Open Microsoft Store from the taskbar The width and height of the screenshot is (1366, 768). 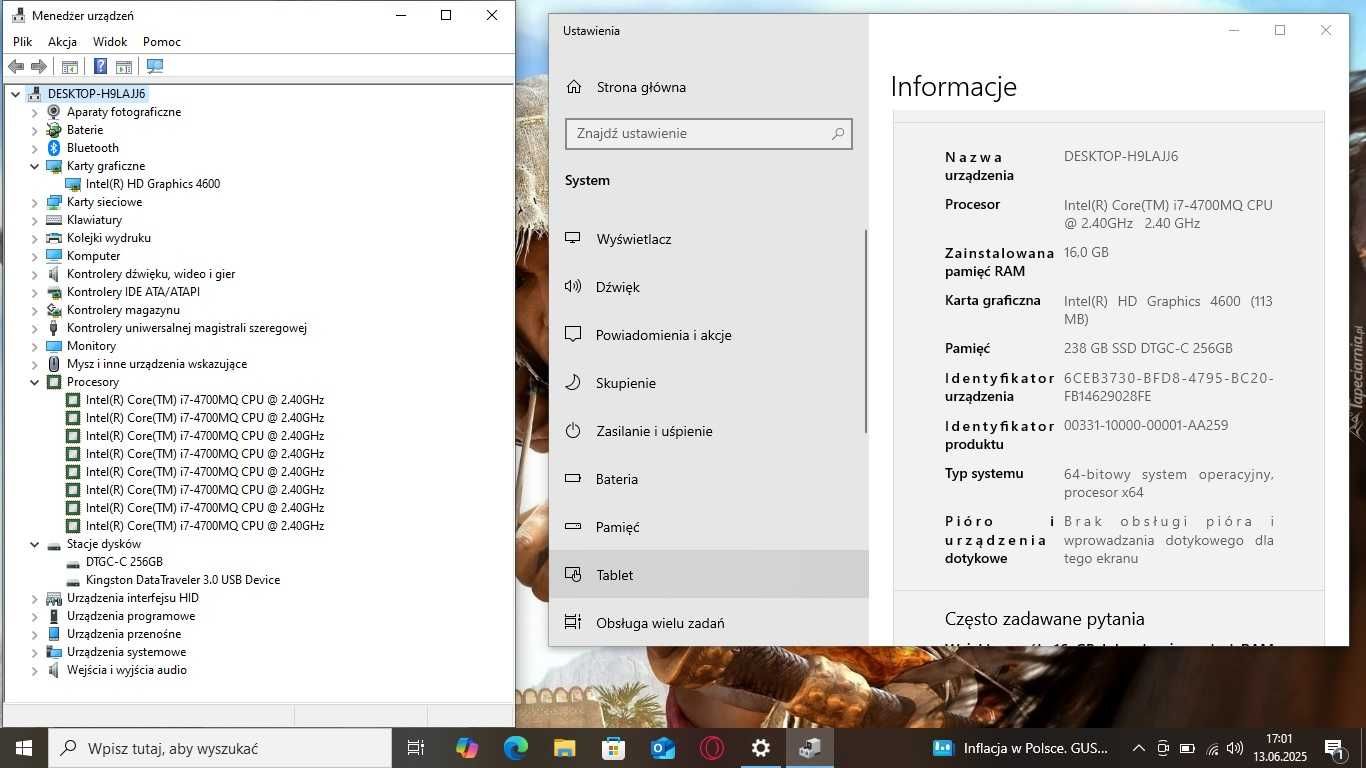[x=614, y=748]
